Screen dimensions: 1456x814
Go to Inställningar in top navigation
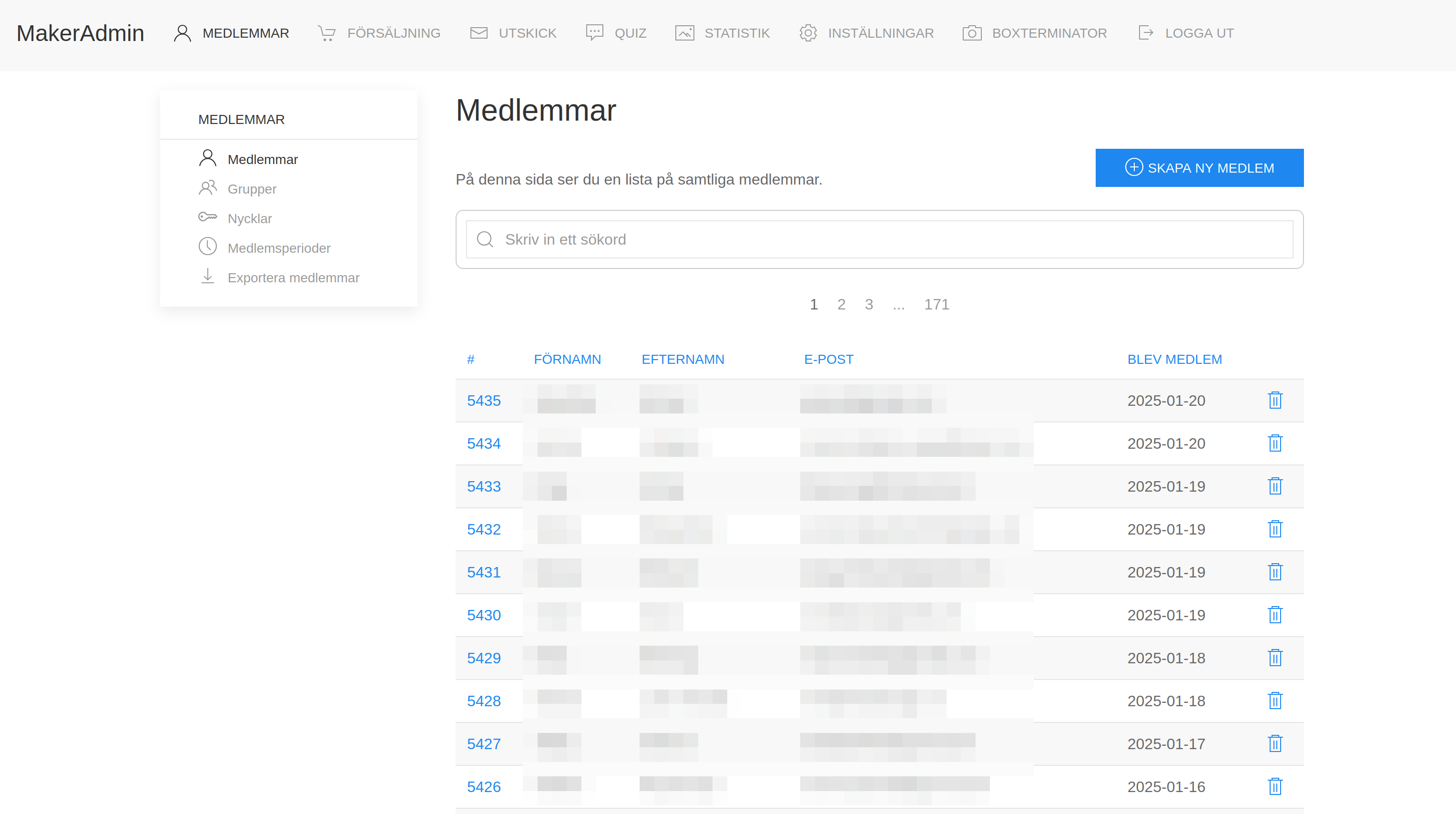pyautogui.click(x=866, y=33)
